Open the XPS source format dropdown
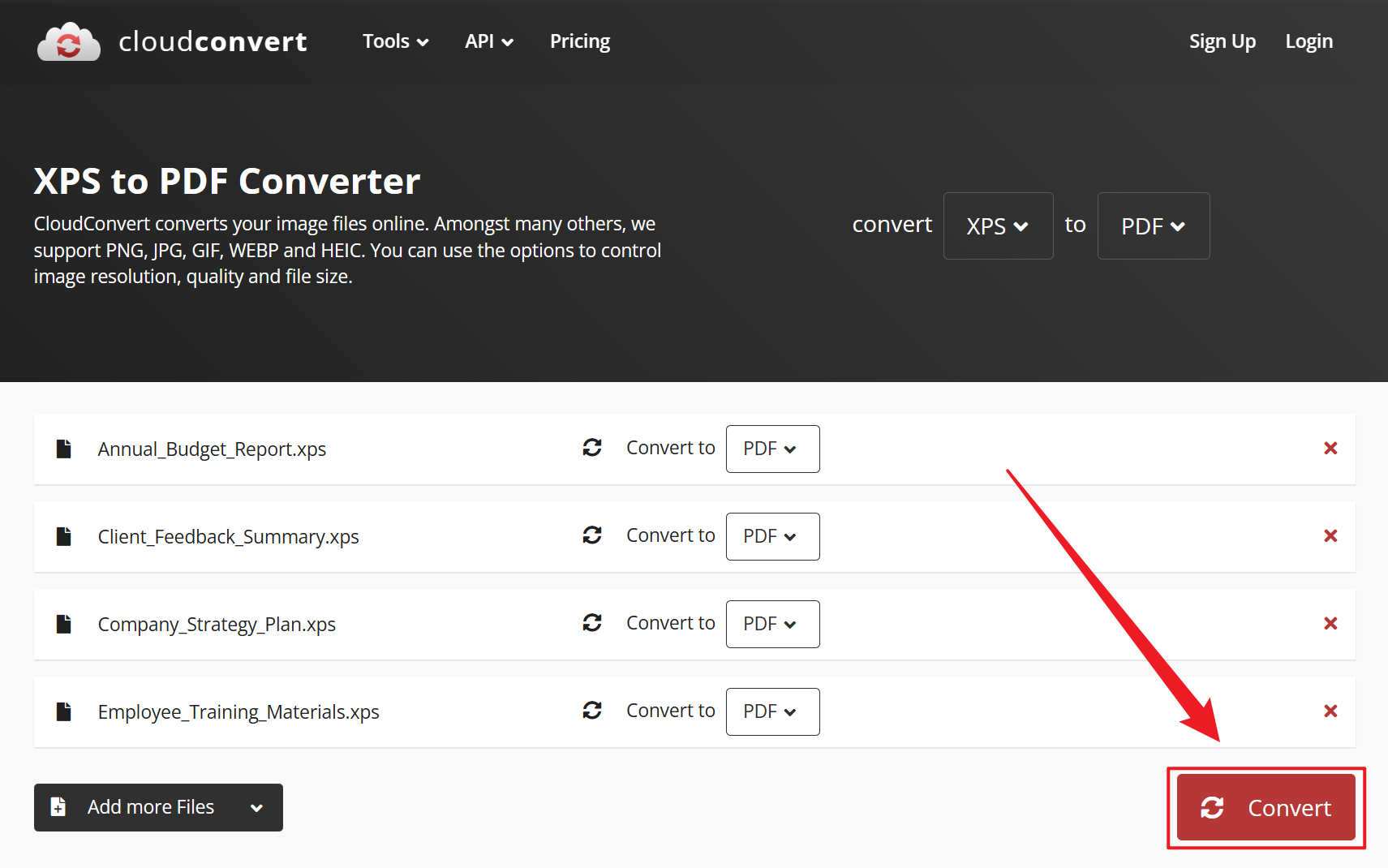1388x868 pixels. pyautogui.click(x=997, y=226)
